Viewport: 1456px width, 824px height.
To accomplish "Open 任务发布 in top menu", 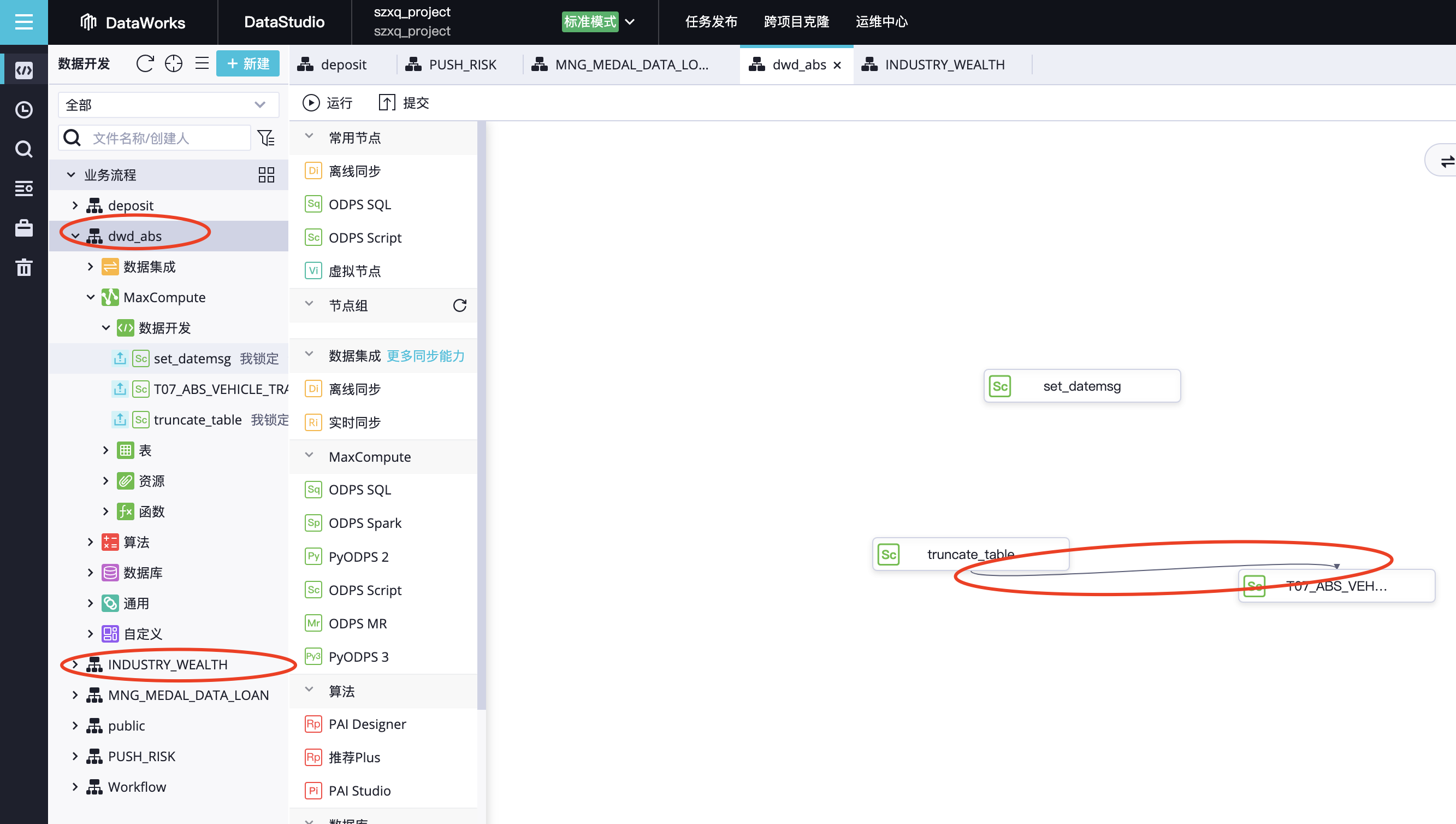I will coord(711,22).
